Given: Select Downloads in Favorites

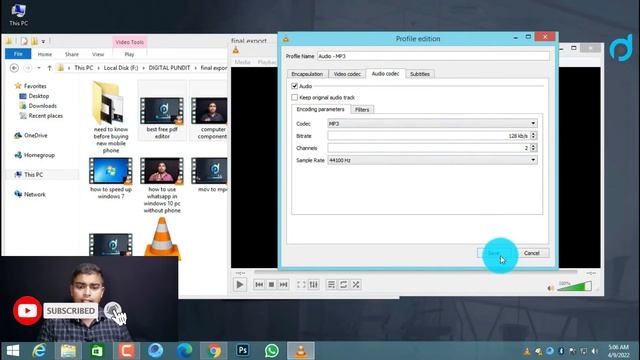Looking at the screenshot, I should click(42, 106).
